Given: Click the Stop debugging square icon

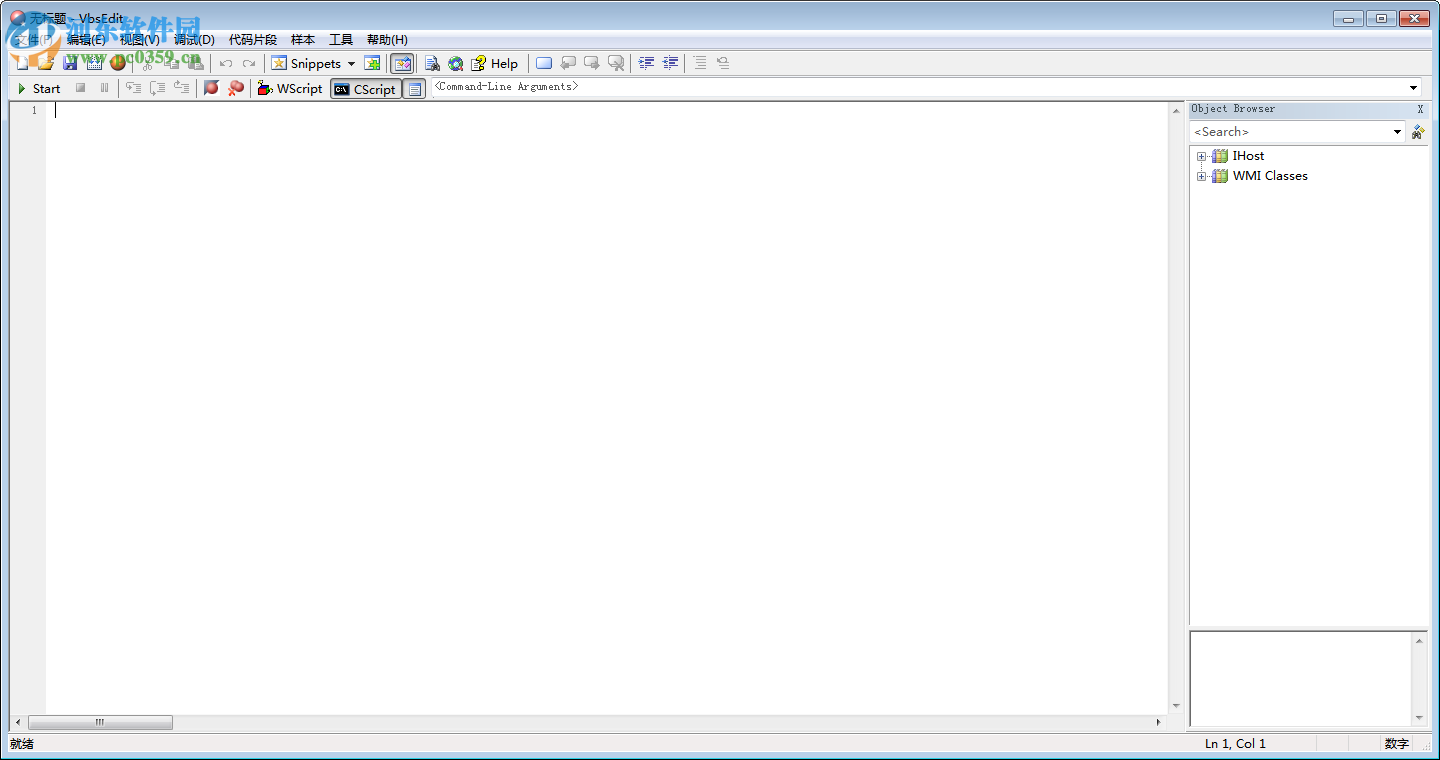Looking at the screenshot, I should click(x=81, y=88).
